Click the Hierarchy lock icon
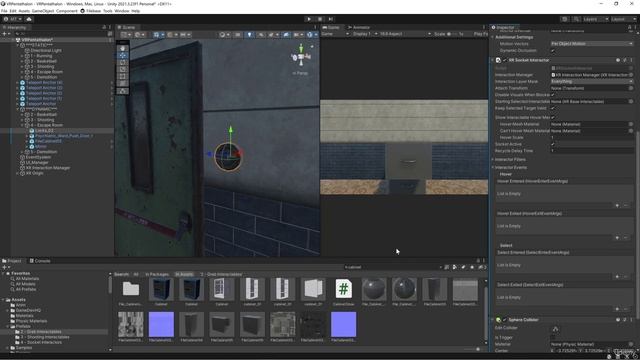 point(104,27)
